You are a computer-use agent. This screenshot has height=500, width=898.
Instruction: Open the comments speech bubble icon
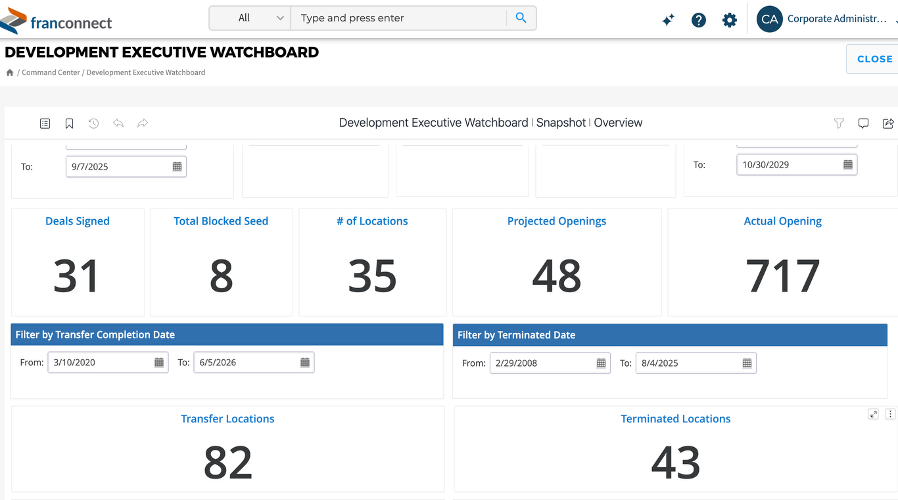click(863, 123)
